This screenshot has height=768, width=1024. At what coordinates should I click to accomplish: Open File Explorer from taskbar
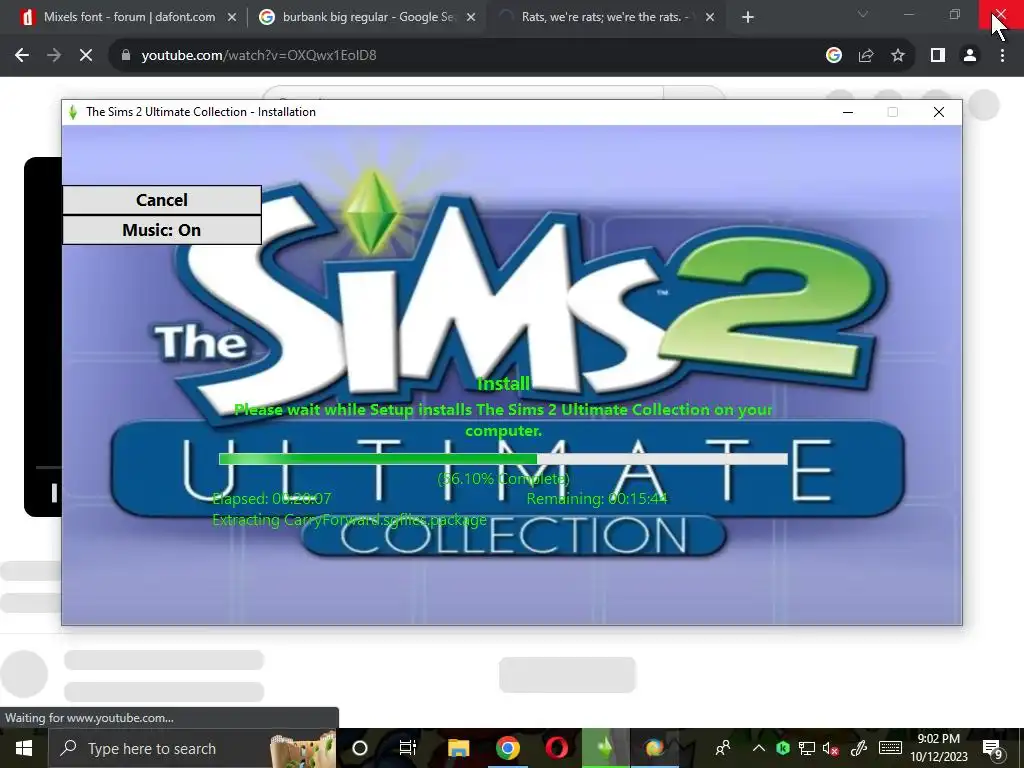point(458,748)
